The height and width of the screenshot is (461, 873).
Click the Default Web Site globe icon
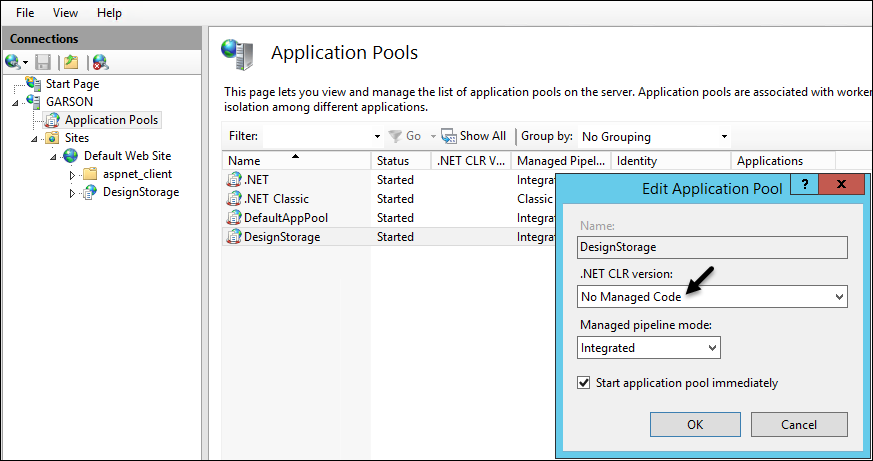pyautogui.click(x=70, y=155)
